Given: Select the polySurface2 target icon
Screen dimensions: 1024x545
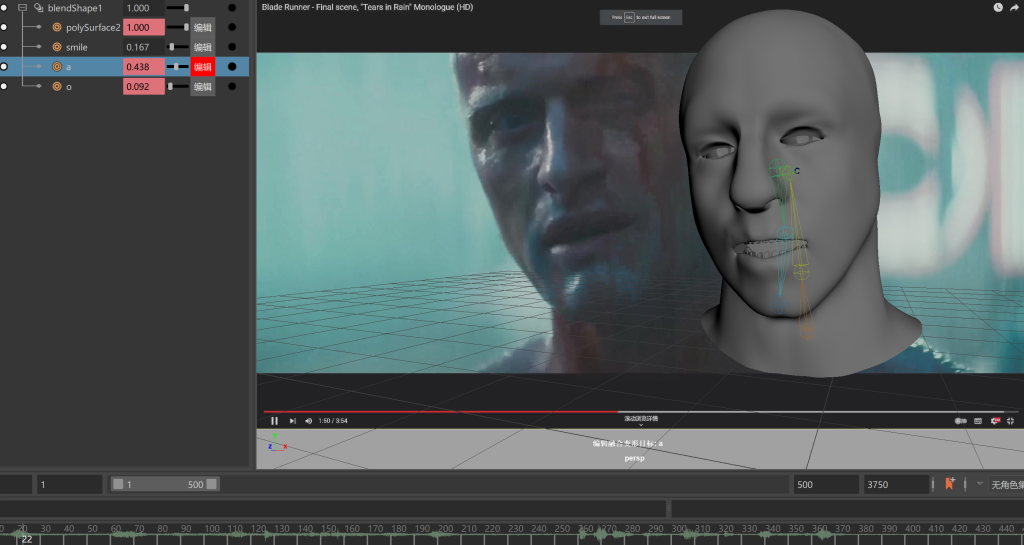Looking at the screenshot, I should click(57, 27).
